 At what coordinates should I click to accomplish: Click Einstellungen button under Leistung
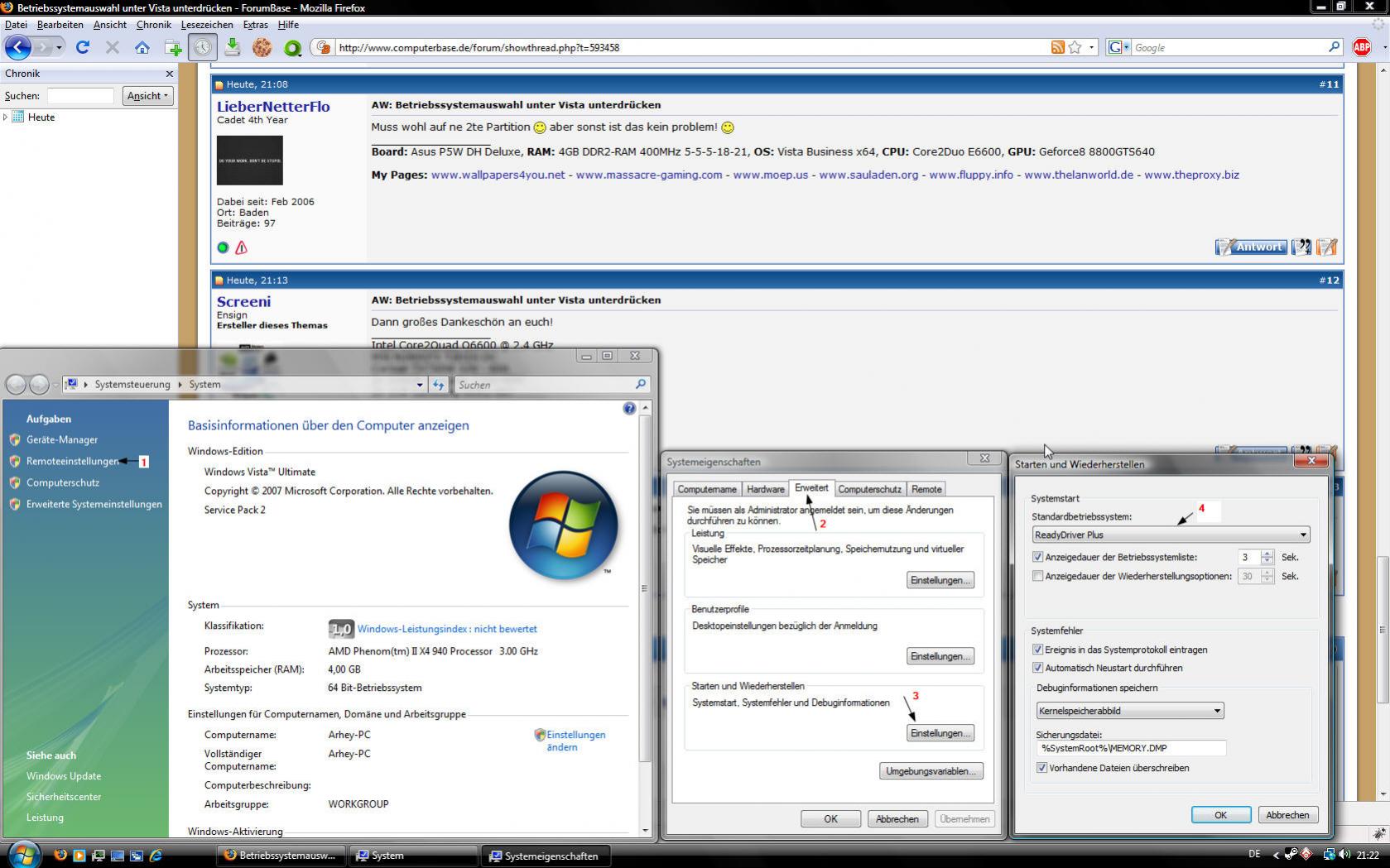point(940,580)
